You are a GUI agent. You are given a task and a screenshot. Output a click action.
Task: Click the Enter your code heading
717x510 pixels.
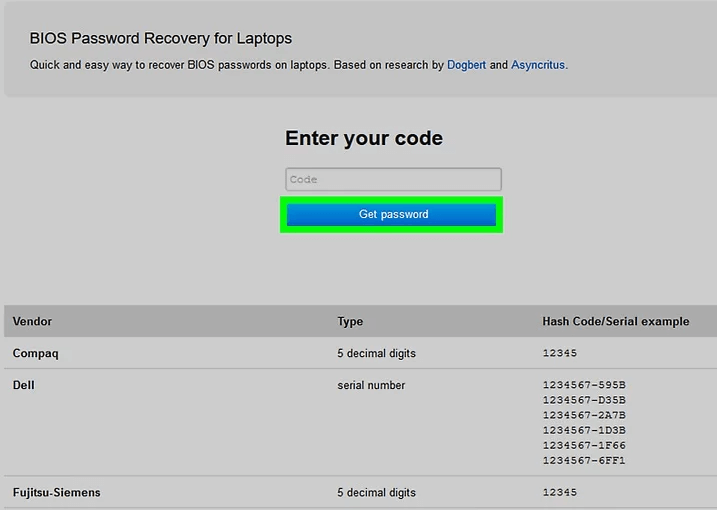[x=364, y=138]
